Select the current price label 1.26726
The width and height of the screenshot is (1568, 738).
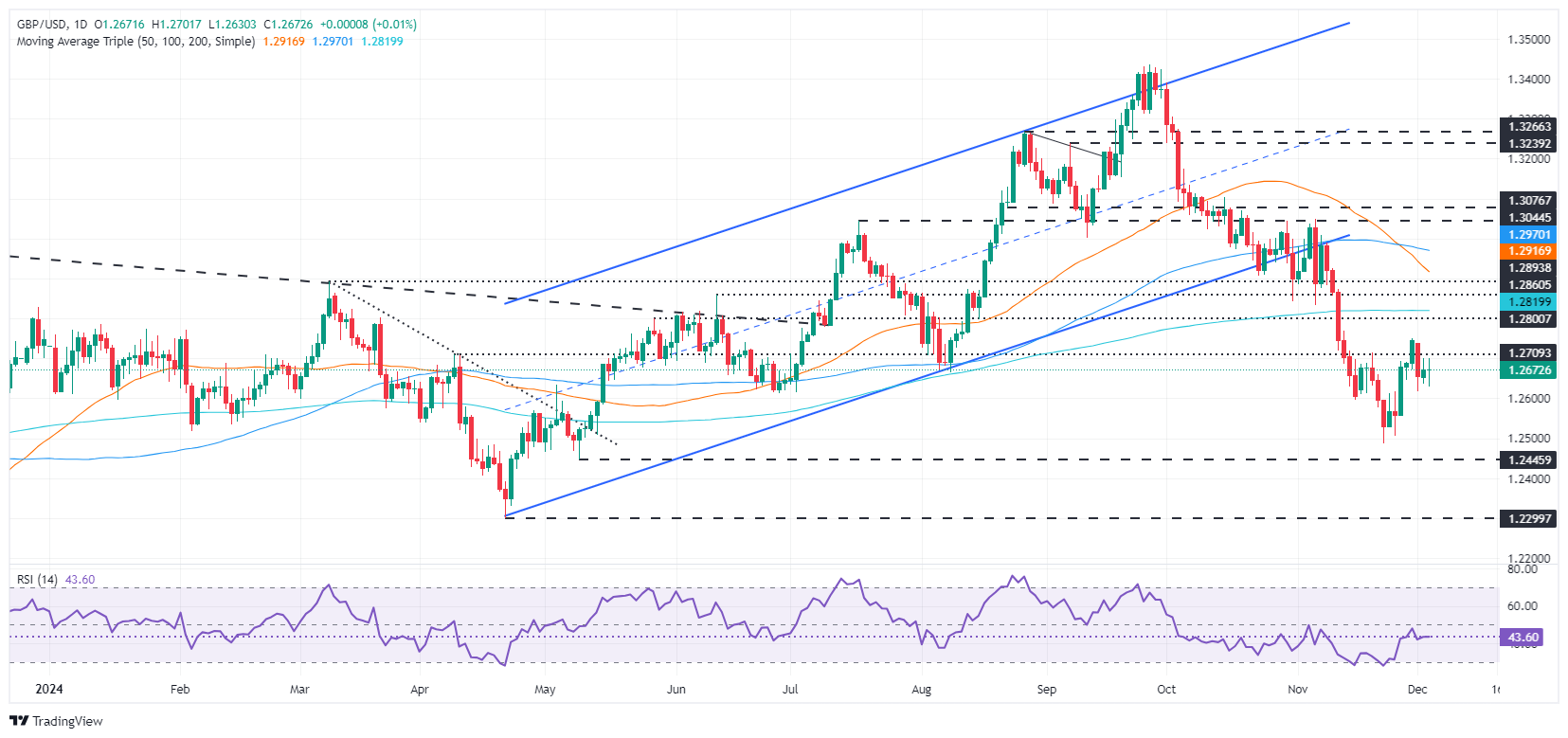coord(1529,370)
